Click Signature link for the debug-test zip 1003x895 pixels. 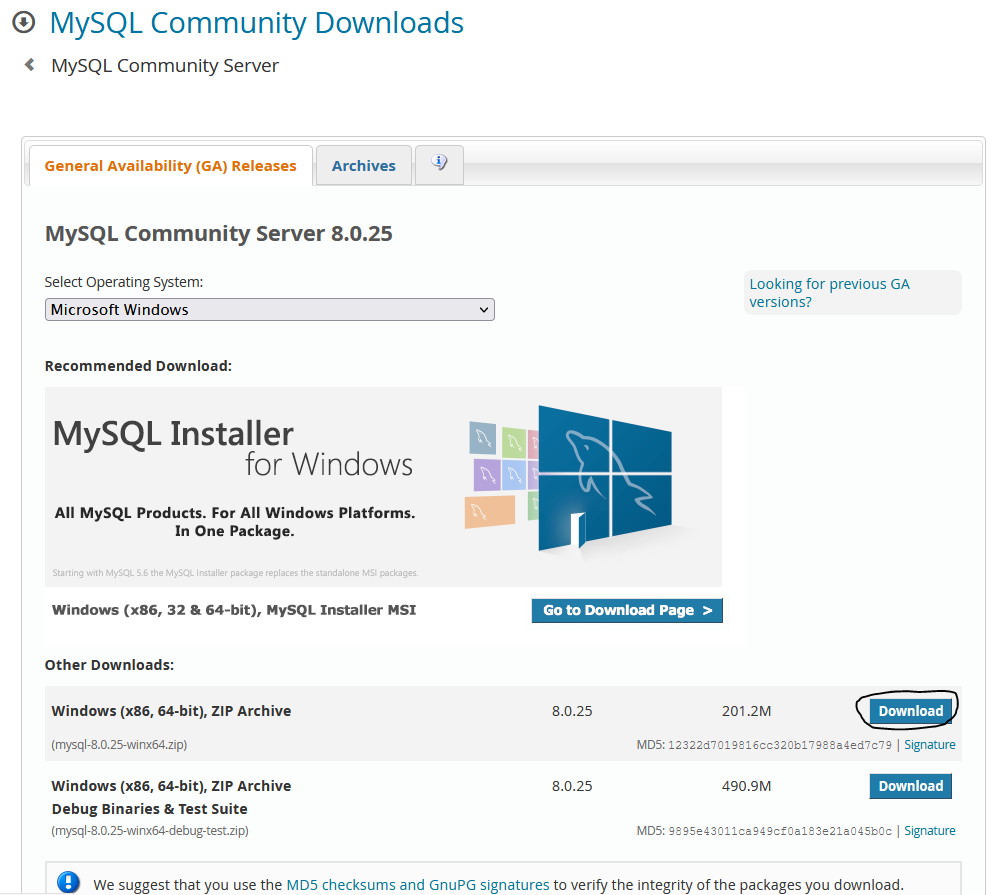tap(929, 830)
